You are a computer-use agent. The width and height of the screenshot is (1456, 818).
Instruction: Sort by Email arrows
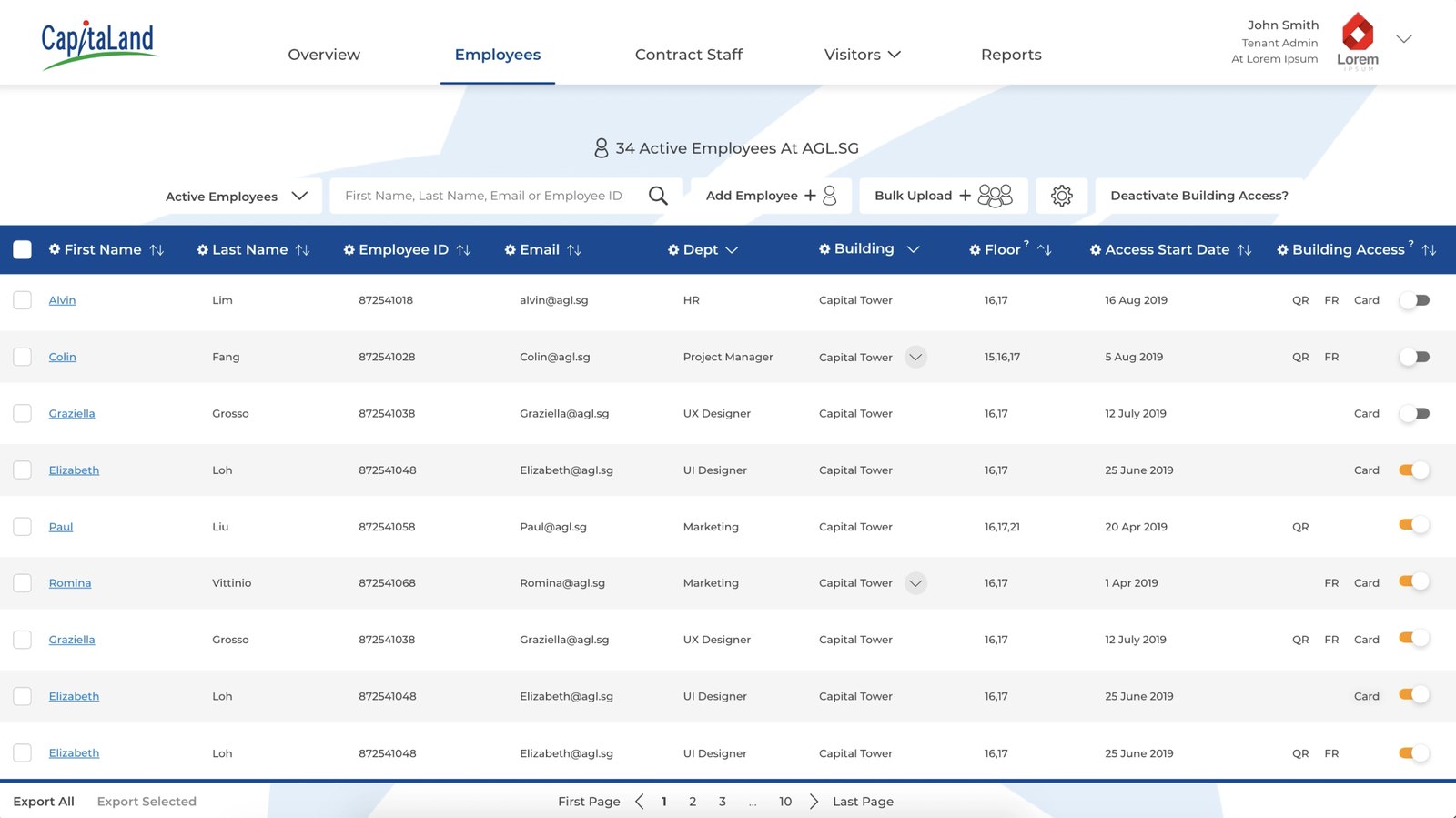click(574, 249)
